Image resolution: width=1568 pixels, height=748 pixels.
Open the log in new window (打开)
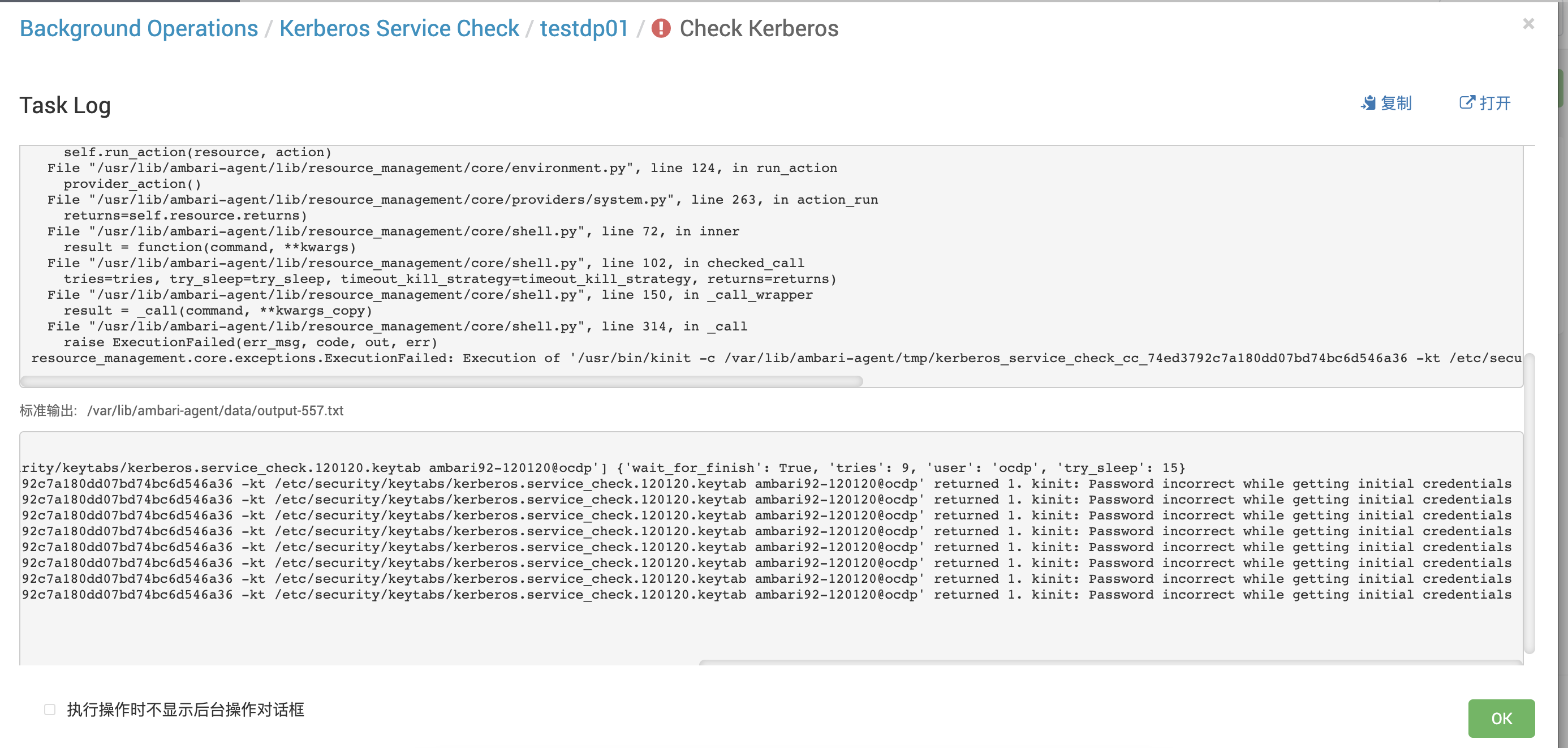pos(1485,104)
